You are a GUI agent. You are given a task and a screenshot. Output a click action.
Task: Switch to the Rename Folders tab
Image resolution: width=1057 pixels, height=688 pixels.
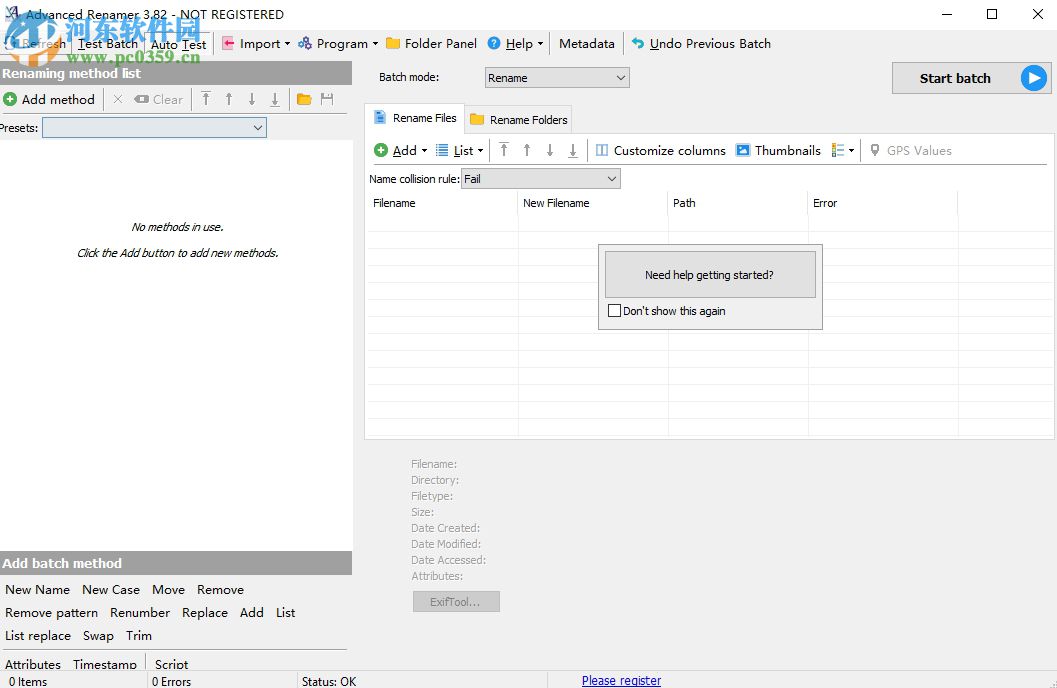point(519,119)
